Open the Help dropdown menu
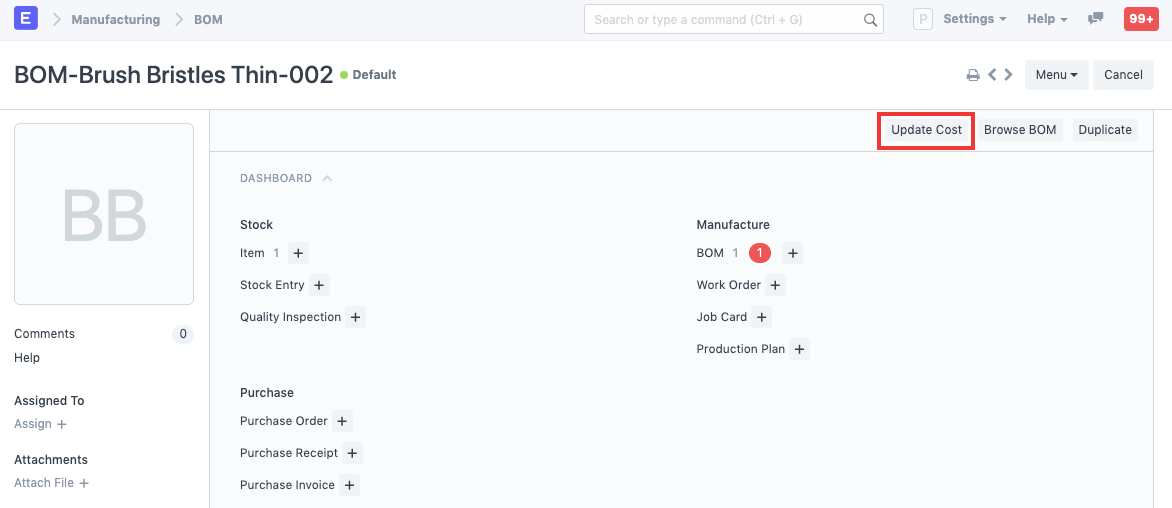Image resolution: width=1172 pixels, height=508 pixels. tap(1047, 19)
